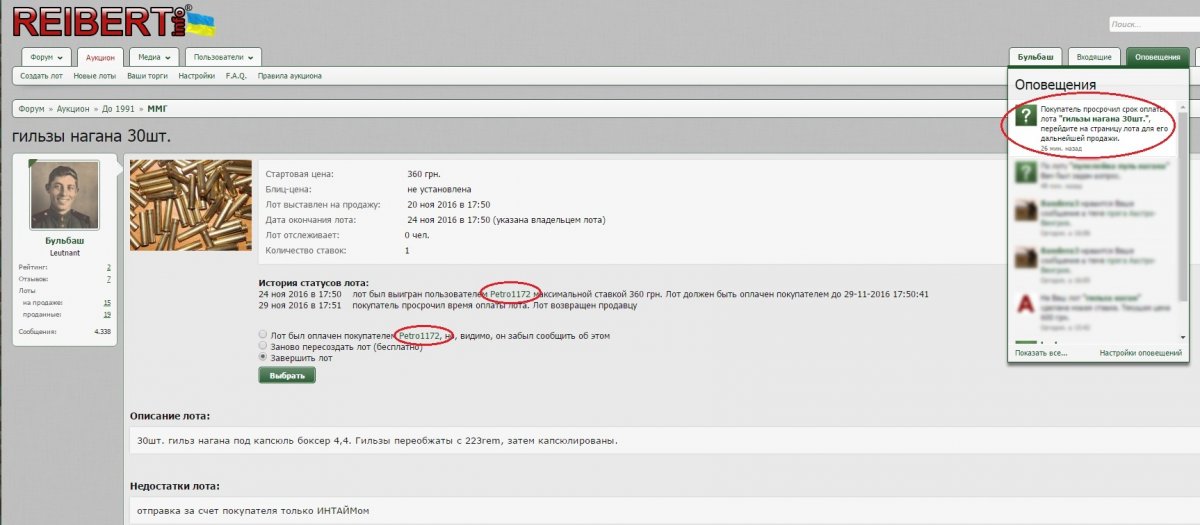
Task: Open the Бульбаш seller avatar photo
Action: pos(65,197)
